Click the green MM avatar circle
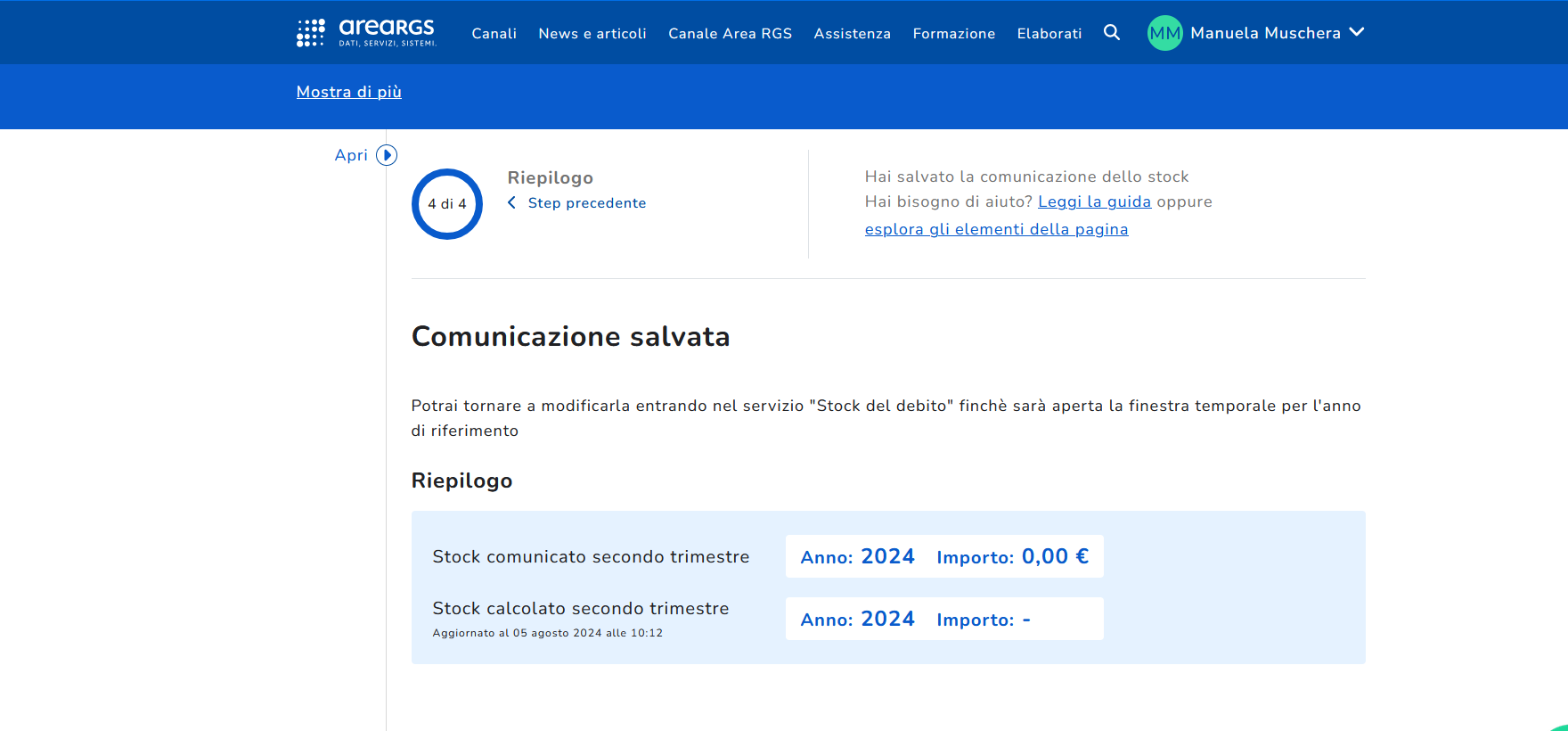Screen dimensions: 1568x731 pos(1164,33)
